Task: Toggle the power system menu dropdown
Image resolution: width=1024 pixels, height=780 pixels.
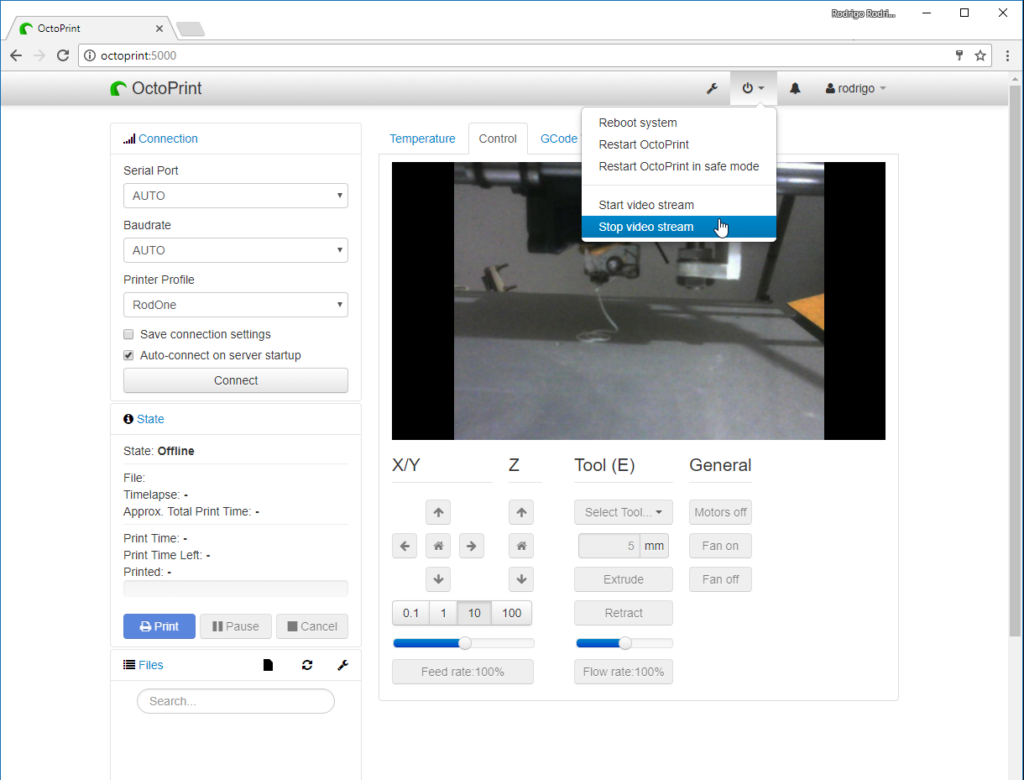Action: tap(753, 88)
